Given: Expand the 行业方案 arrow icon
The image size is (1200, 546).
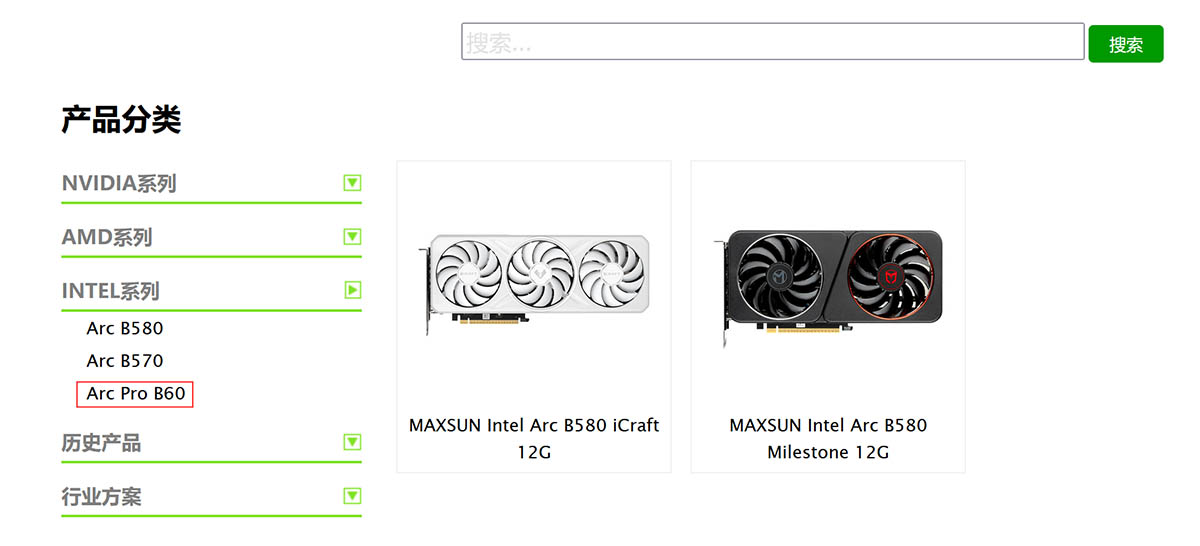Looking at the screenshot, I should [x=352, y=496].
